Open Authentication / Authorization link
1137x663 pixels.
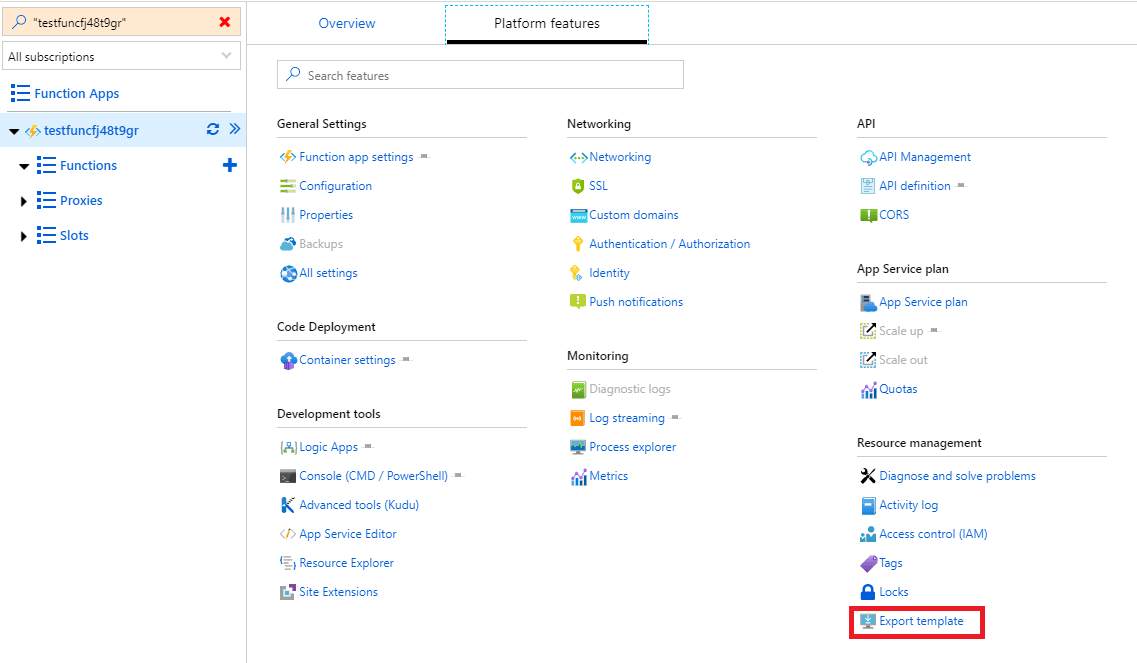coord(669,244)
